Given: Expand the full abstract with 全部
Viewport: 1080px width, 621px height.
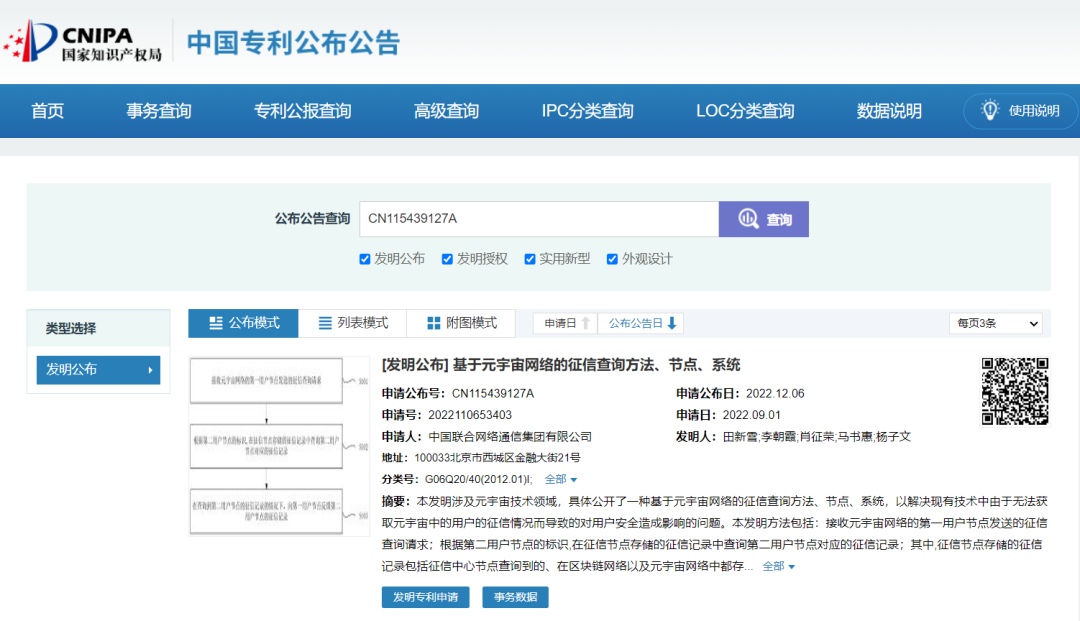Looking at the screenshot, I should pos(779,567).
